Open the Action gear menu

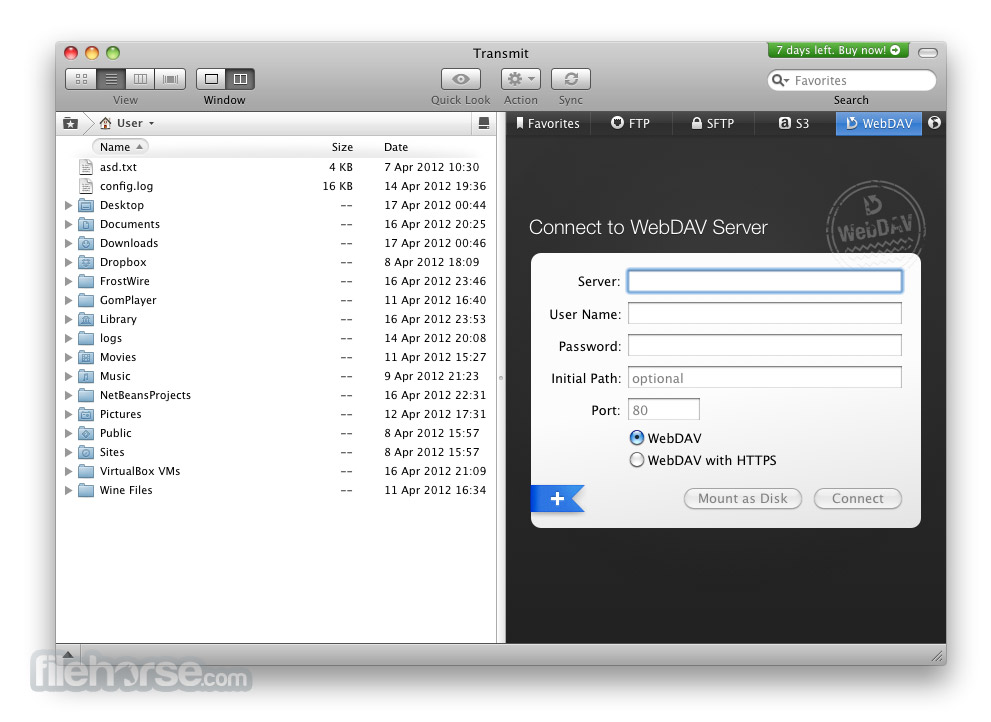[x=521, y=79]
